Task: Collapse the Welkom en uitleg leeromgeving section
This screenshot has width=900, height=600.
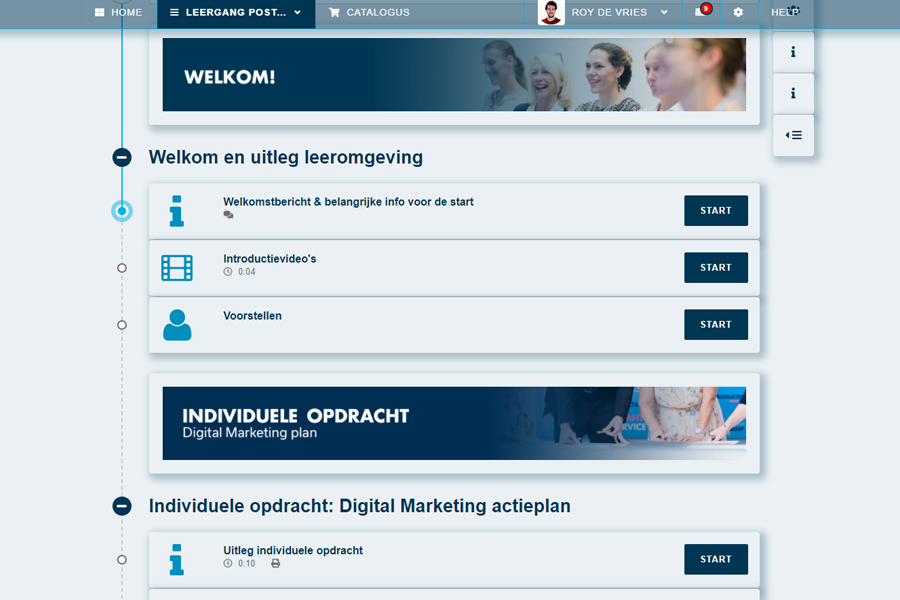Action: (x=122, y=157)
